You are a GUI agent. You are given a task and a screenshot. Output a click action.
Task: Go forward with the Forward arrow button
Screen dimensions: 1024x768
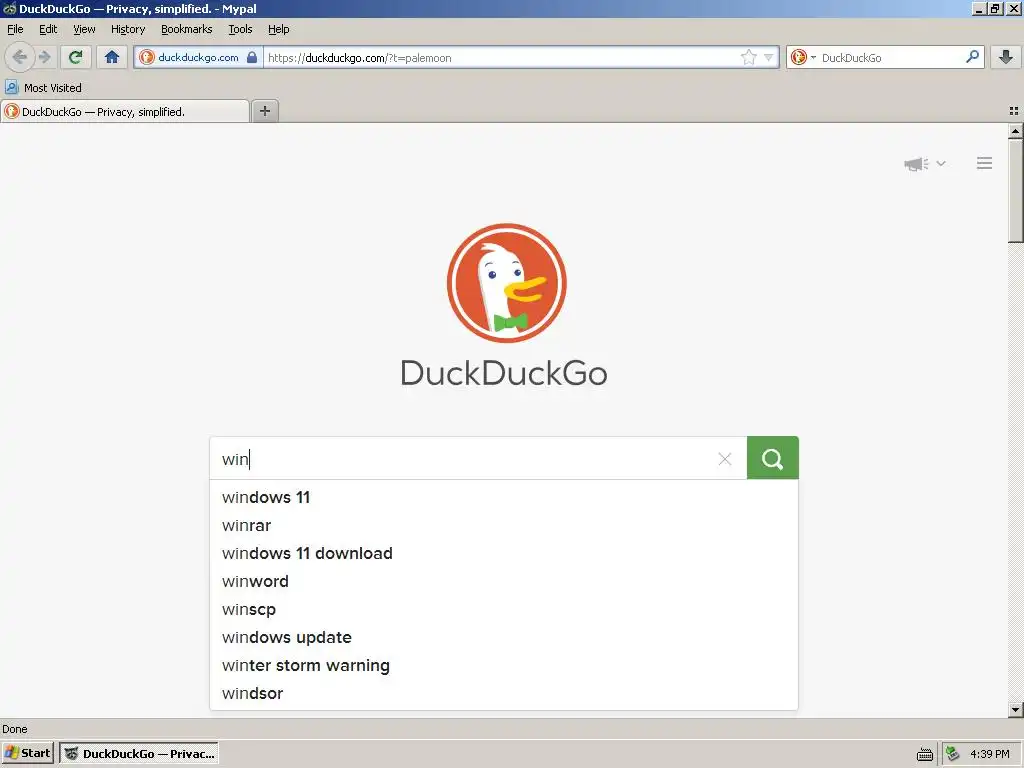(44, 57)
